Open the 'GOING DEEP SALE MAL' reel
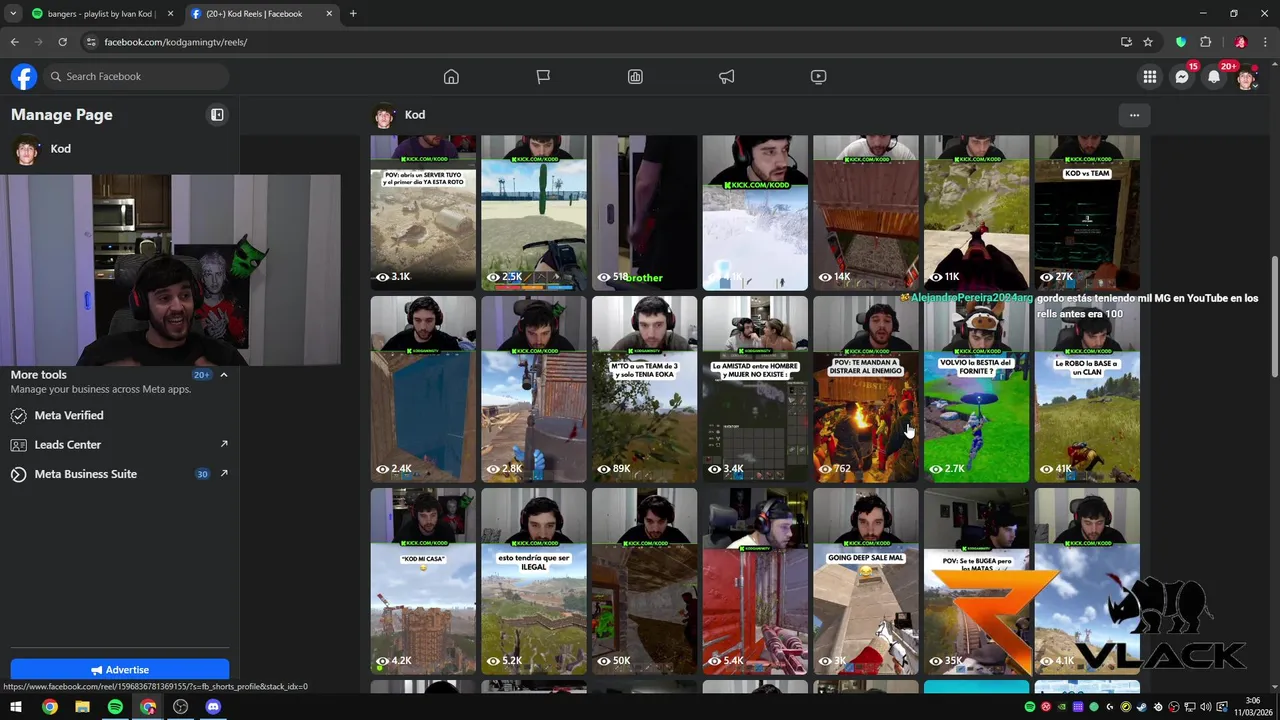 pyautogui.click(x=865, y=581)
